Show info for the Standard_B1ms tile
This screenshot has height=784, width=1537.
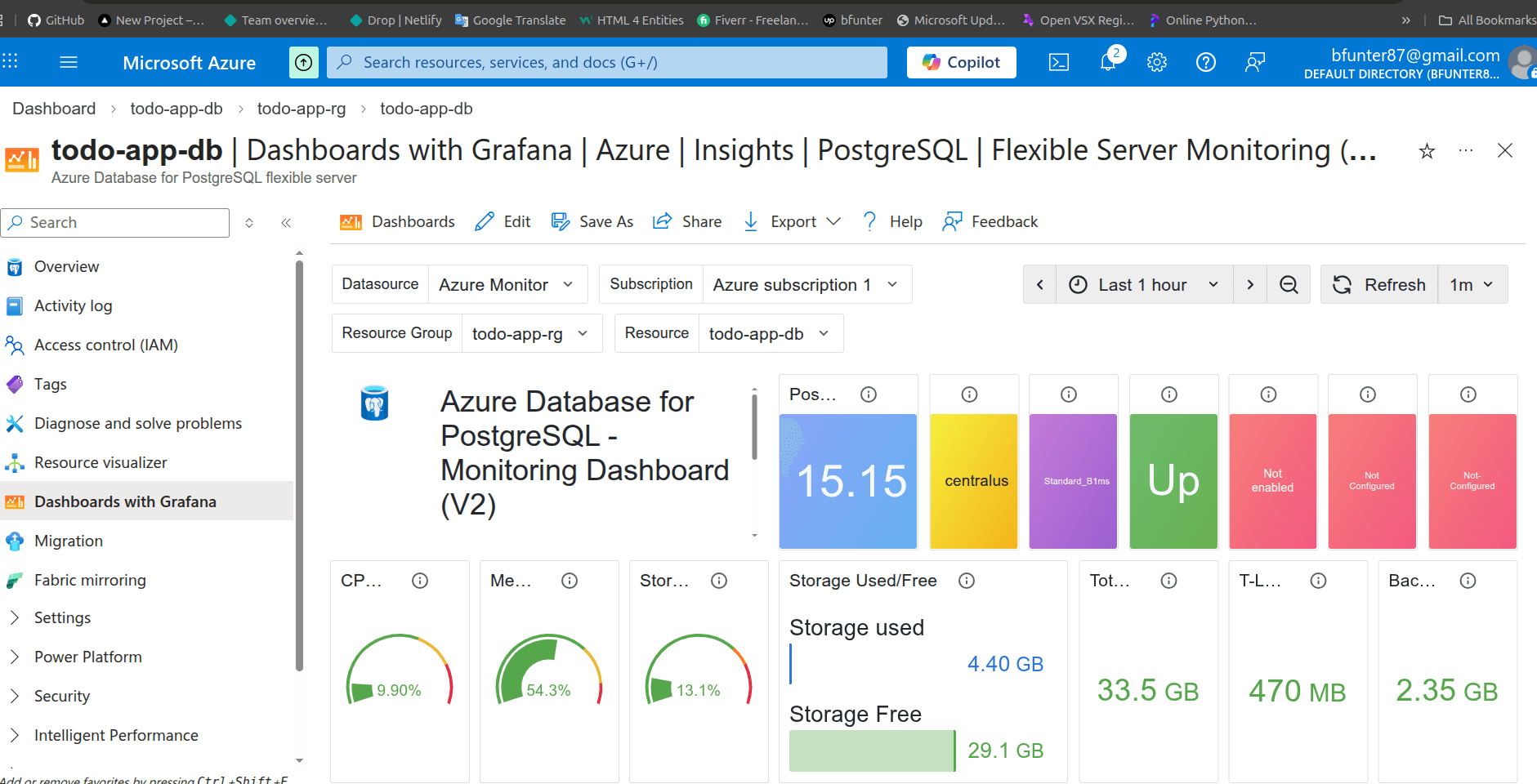[1069, 394]
